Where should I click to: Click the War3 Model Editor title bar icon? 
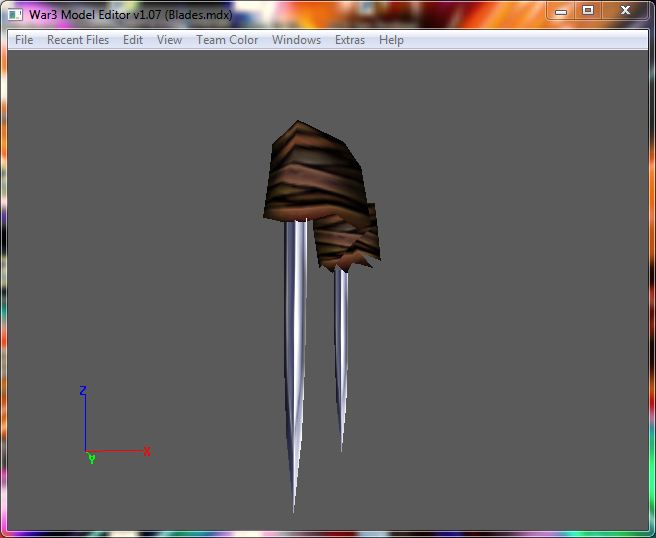[15, 15]
